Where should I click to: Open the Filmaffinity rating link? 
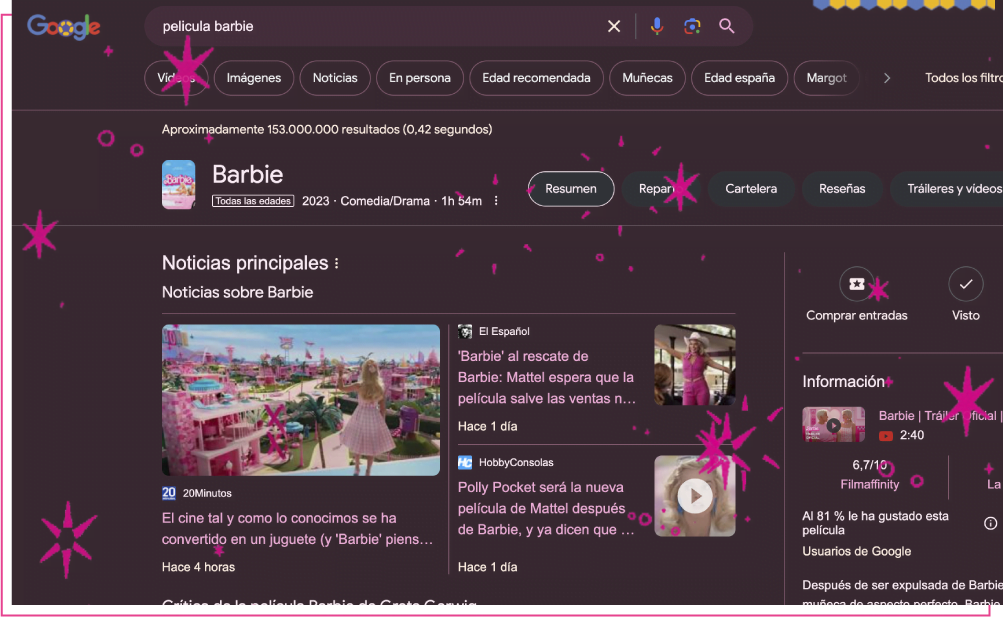(x=869, y=484)
